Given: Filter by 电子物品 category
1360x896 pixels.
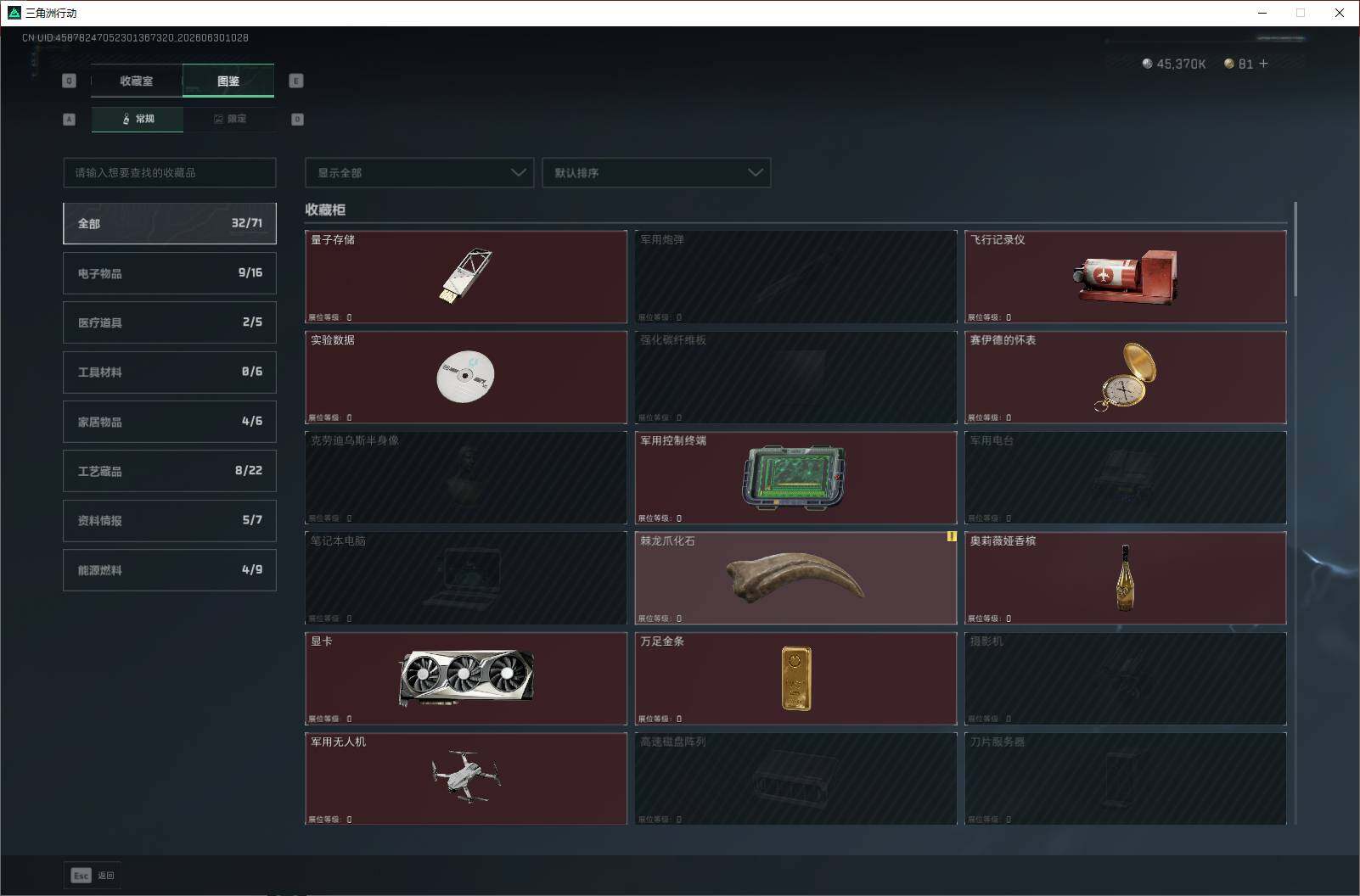Looking at the screenshot, I should pos(170,273).
